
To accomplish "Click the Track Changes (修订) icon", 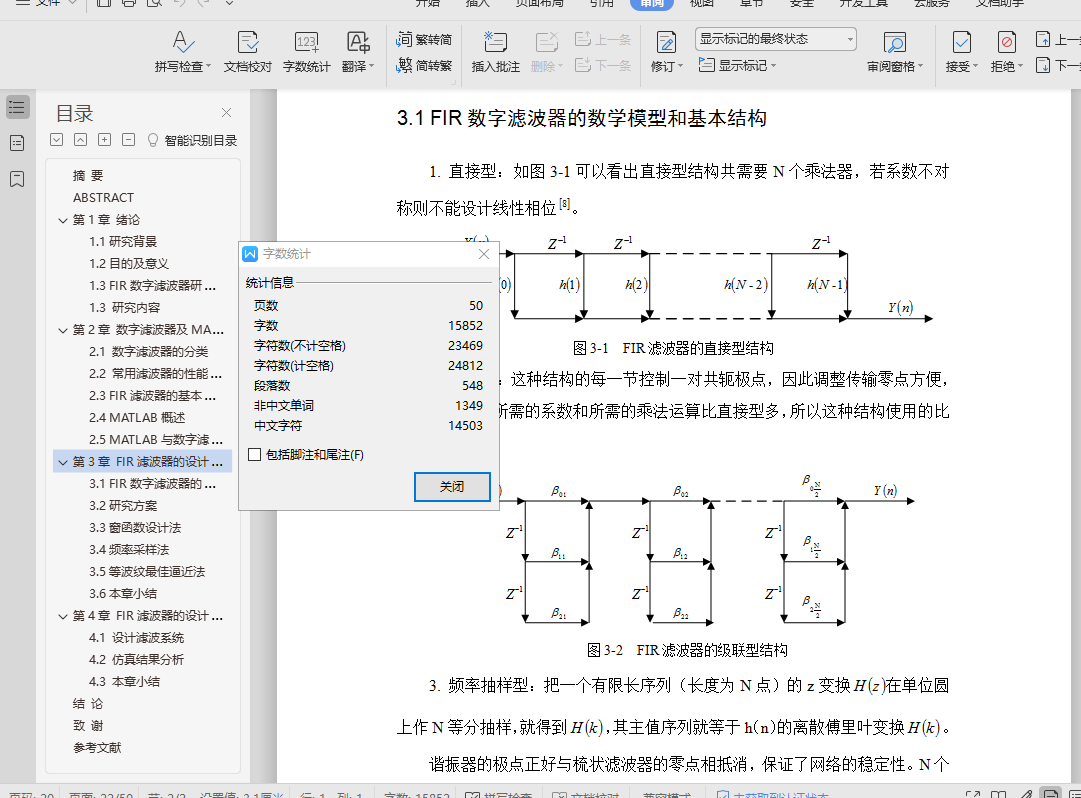I will pos(665,43).
